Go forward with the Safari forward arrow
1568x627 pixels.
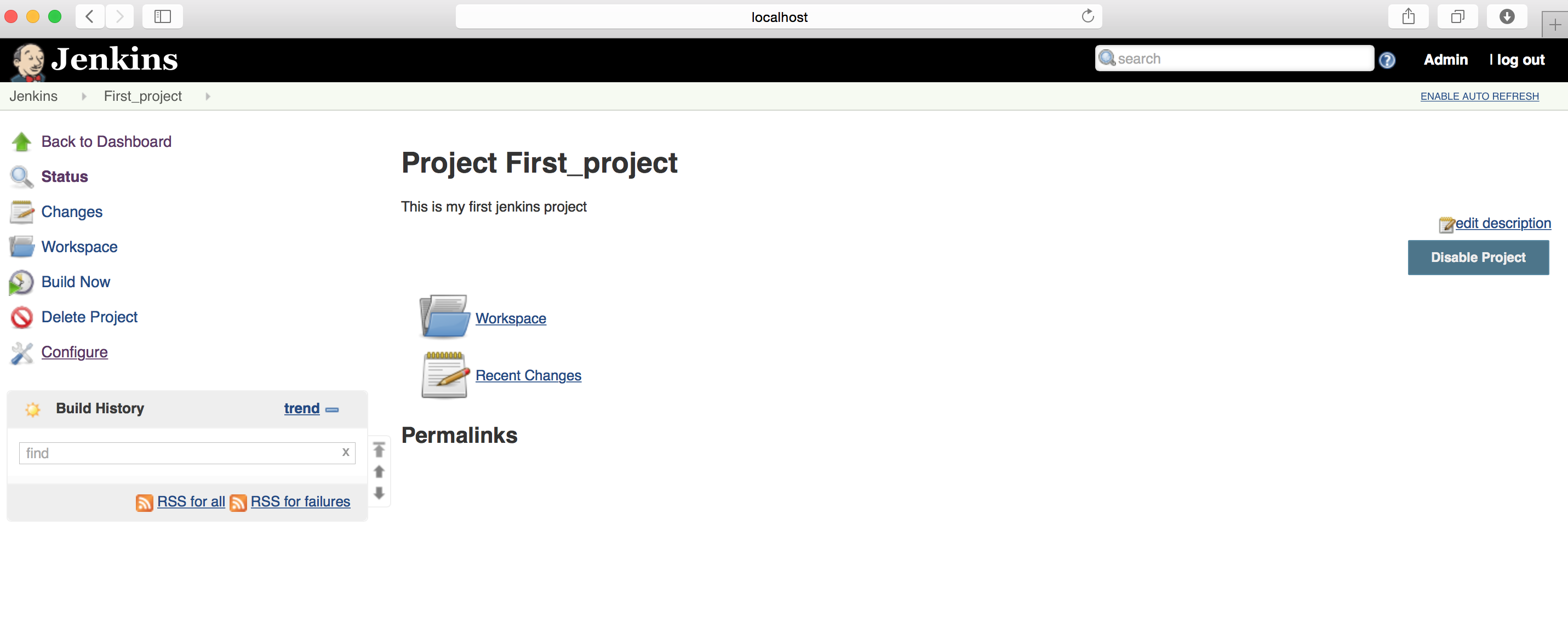(x=120, y=16)
